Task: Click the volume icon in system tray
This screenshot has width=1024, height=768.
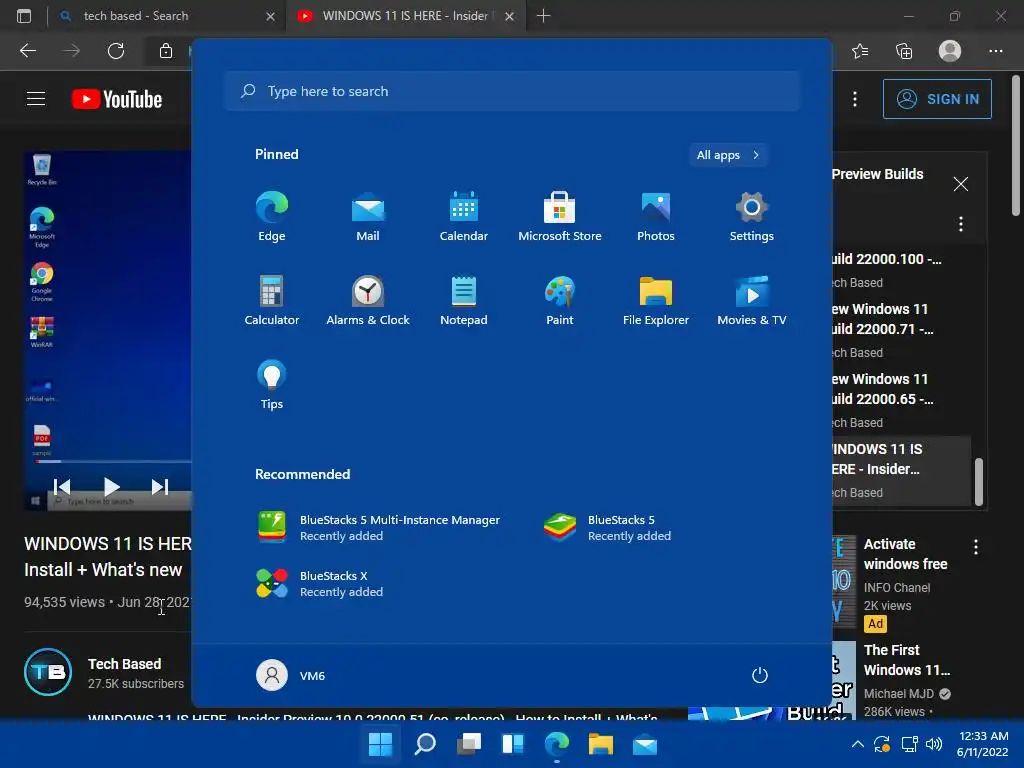Action: pos(934,744)
